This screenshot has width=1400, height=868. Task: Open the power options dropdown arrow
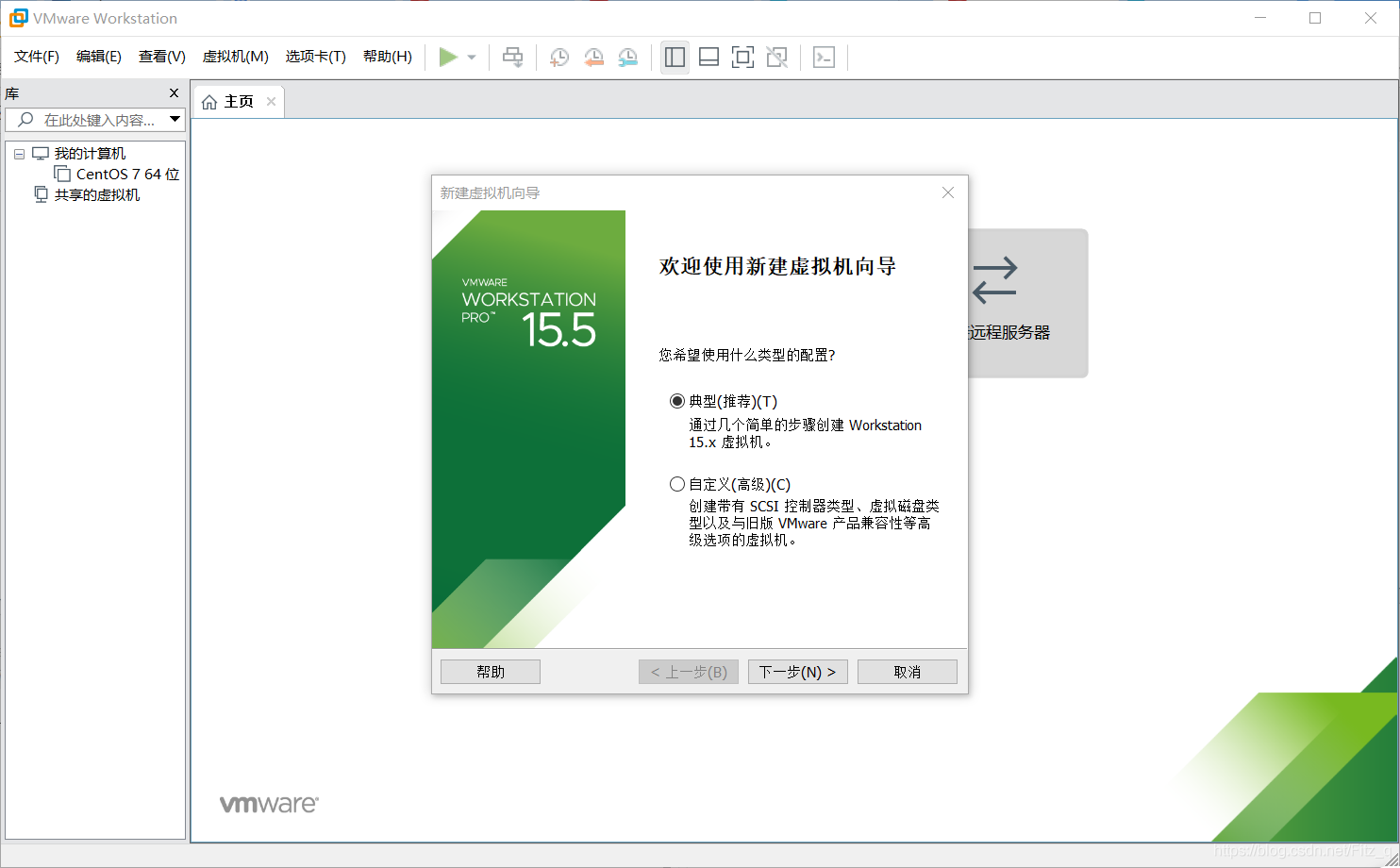click(472, 58)
